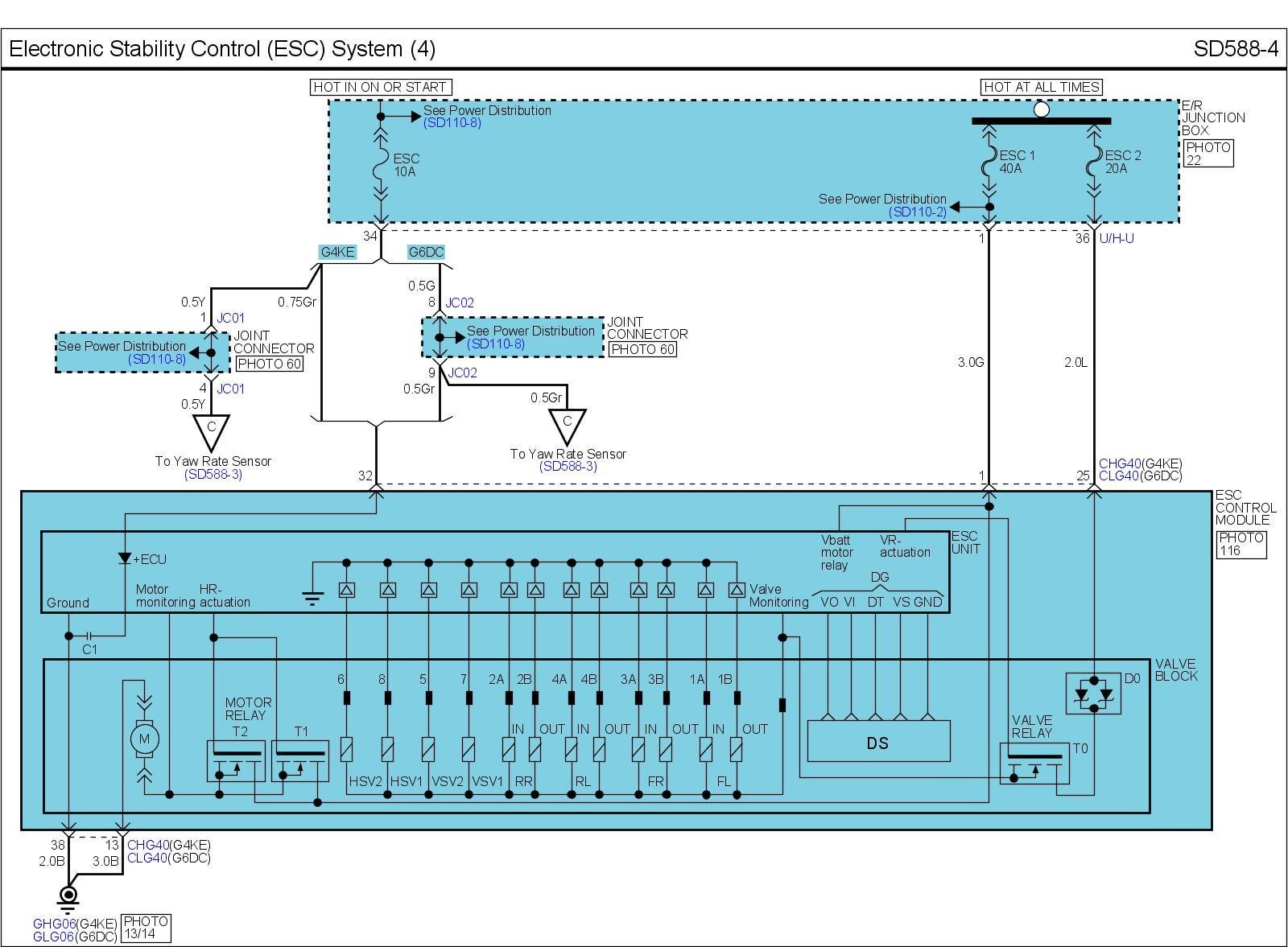Click the ESC 1 40A fuse symbol
The height and width of the screenshot is (947, 1288).
tap(989, 163)
